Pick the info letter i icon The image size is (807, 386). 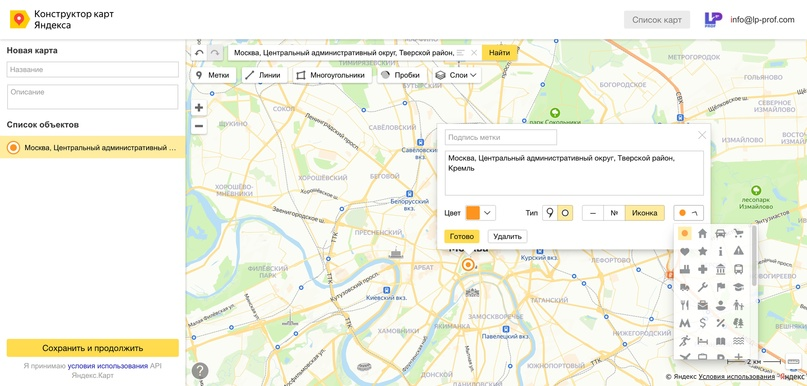tap(721, 251)
